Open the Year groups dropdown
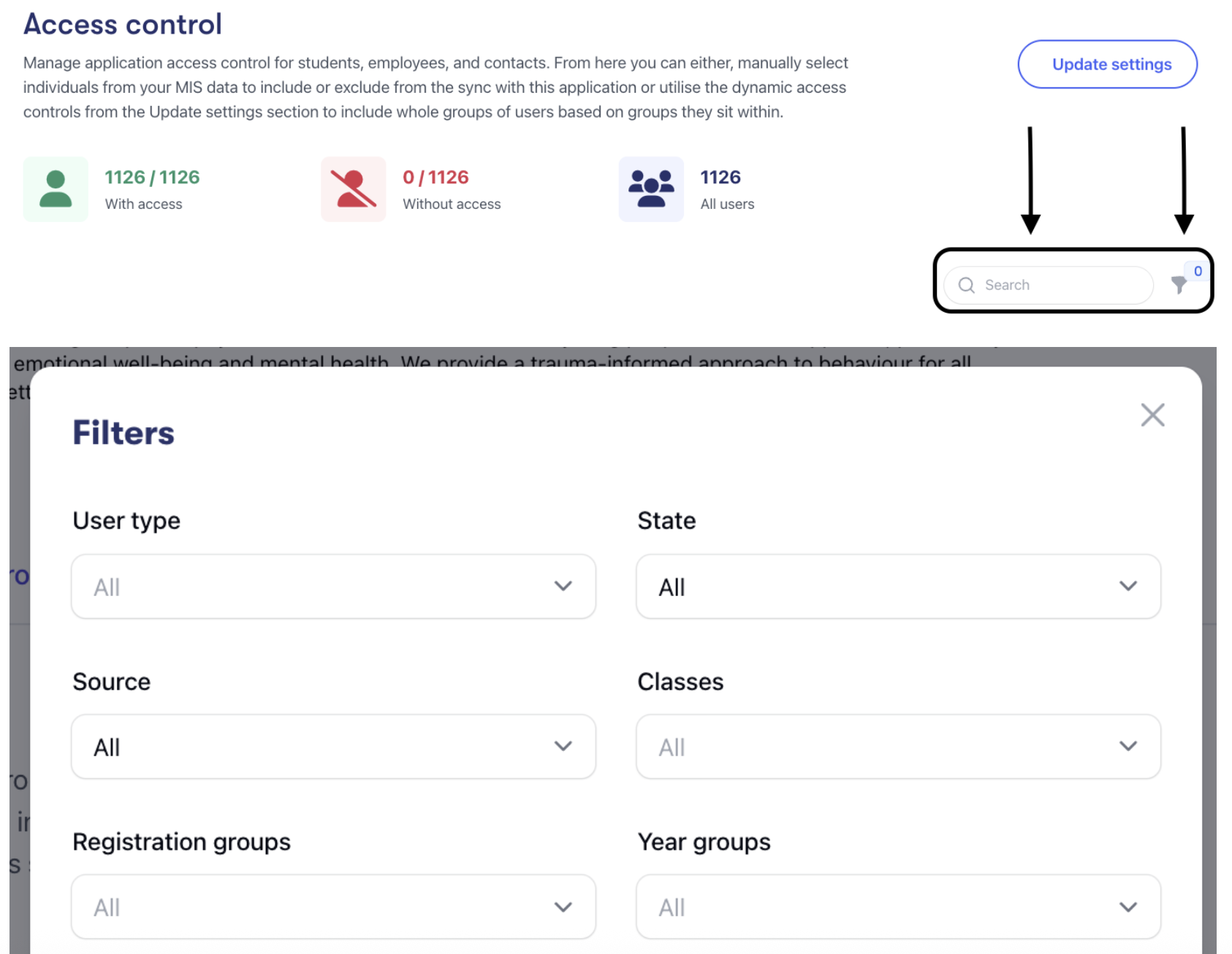The width and height of the screenshot is (1232, 954). coord(898,907)
